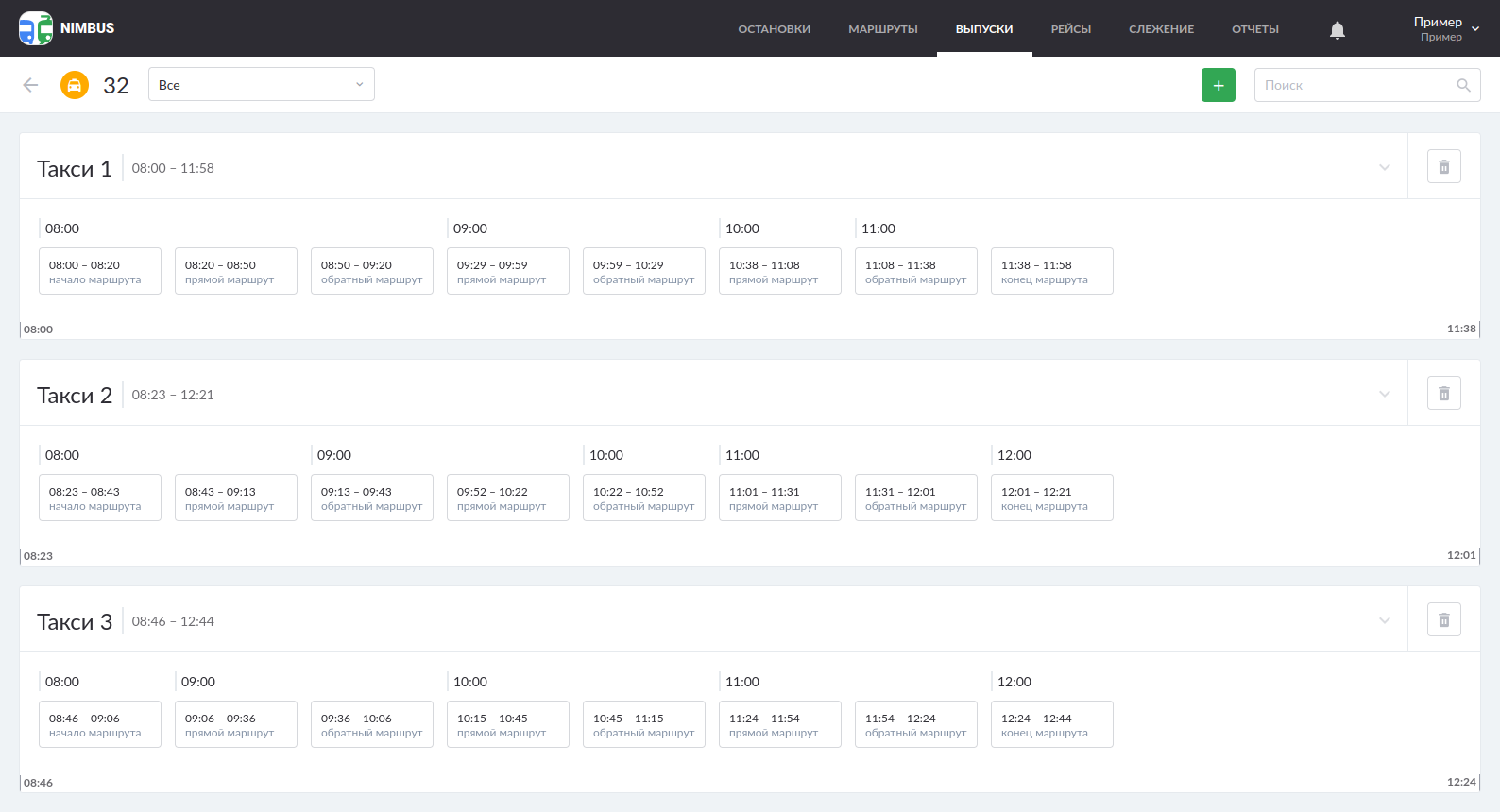
Task: Delete the Такси 3 release
Action: [x=1443, y=620]
